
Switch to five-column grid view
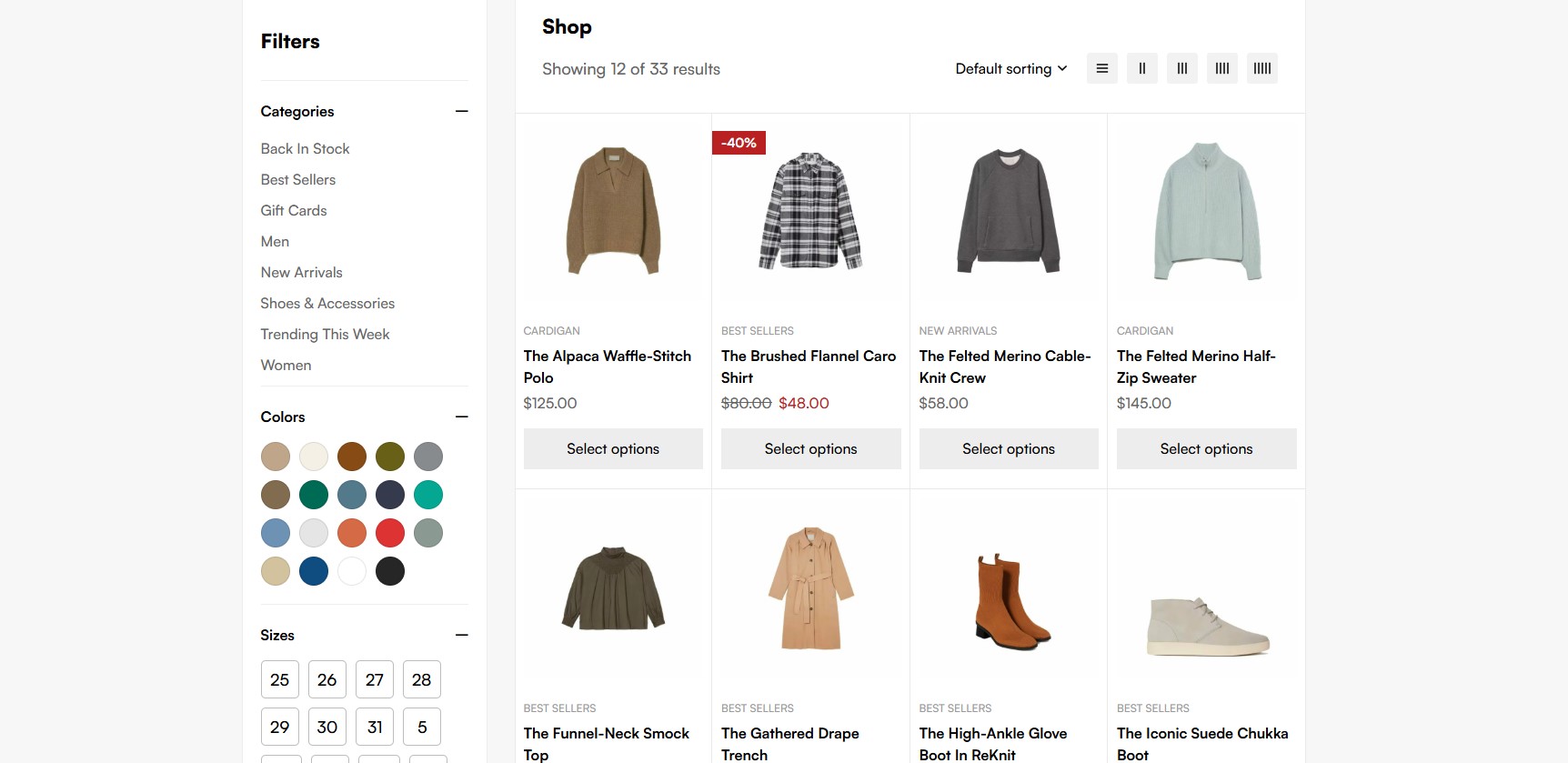(1262, 68)
